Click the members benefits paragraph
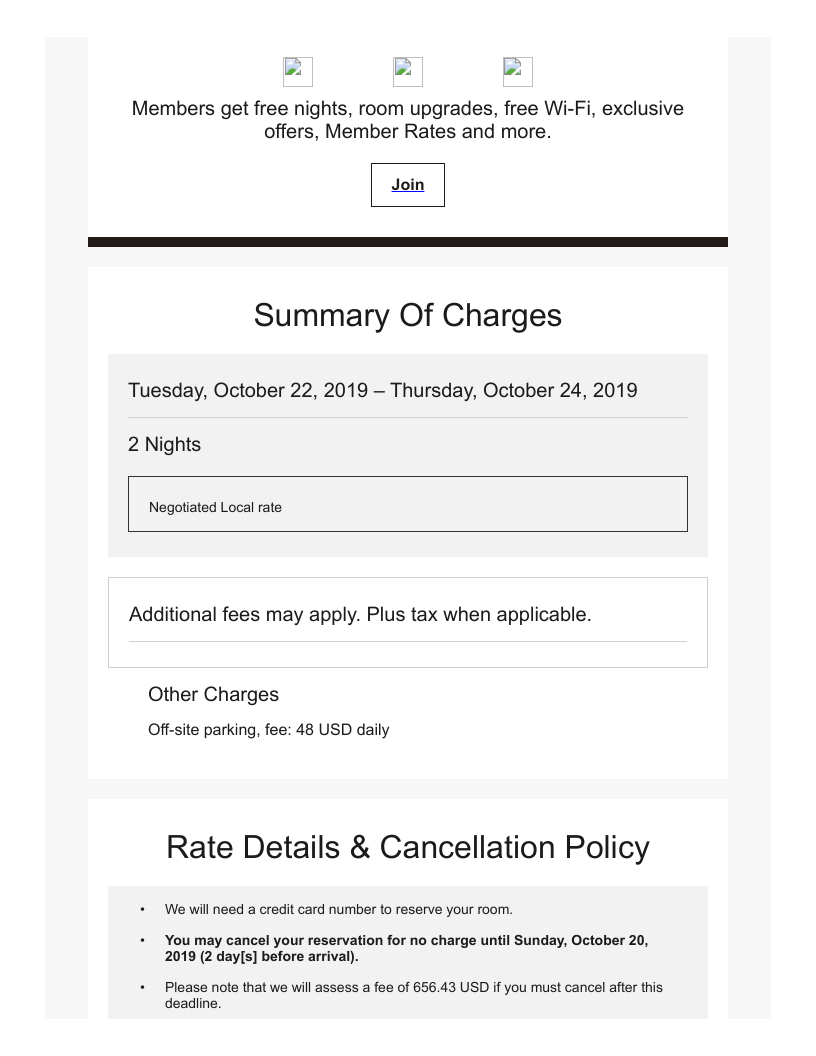Image resolution: width=816 pixels, height=1056 pixels. pos(407,120)
